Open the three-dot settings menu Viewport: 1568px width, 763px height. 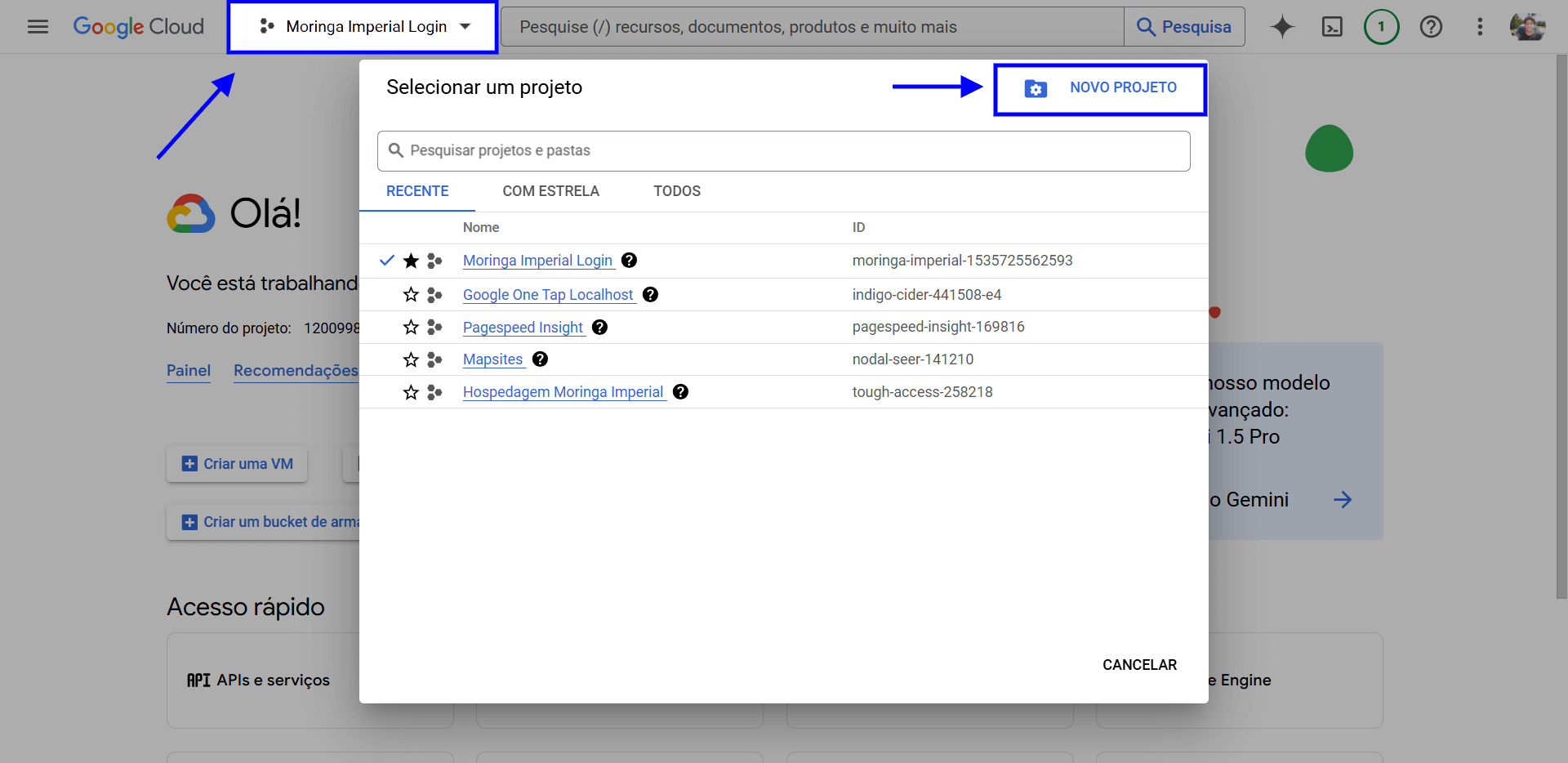(1480, 27)
